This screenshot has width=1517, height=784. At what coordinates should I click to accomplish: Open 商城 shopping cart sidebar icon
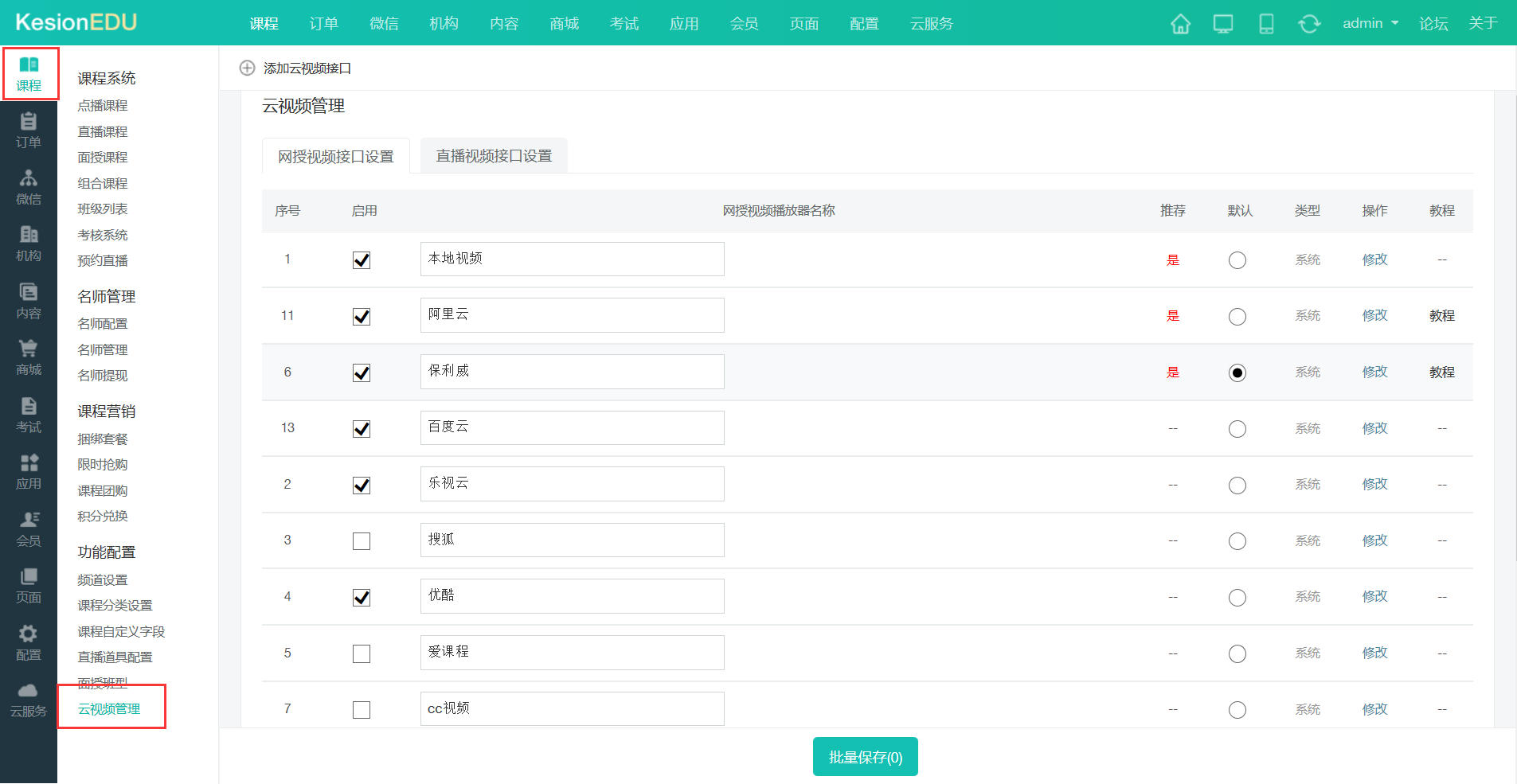point(29,357)
